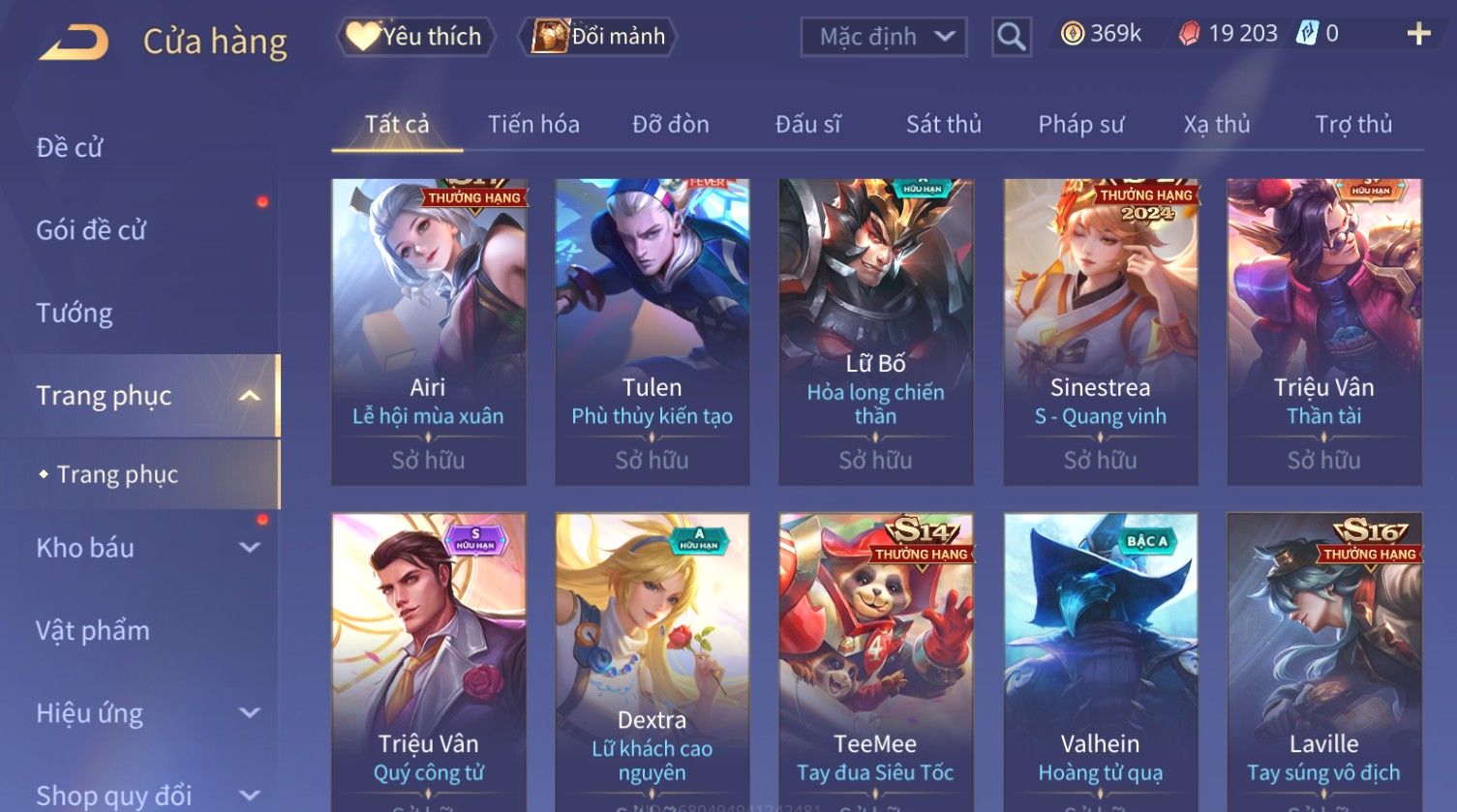Viewport: 1457px width, 812px height.
Task: Tap the blue ticket currency icon
Action: coord(1308,34)
